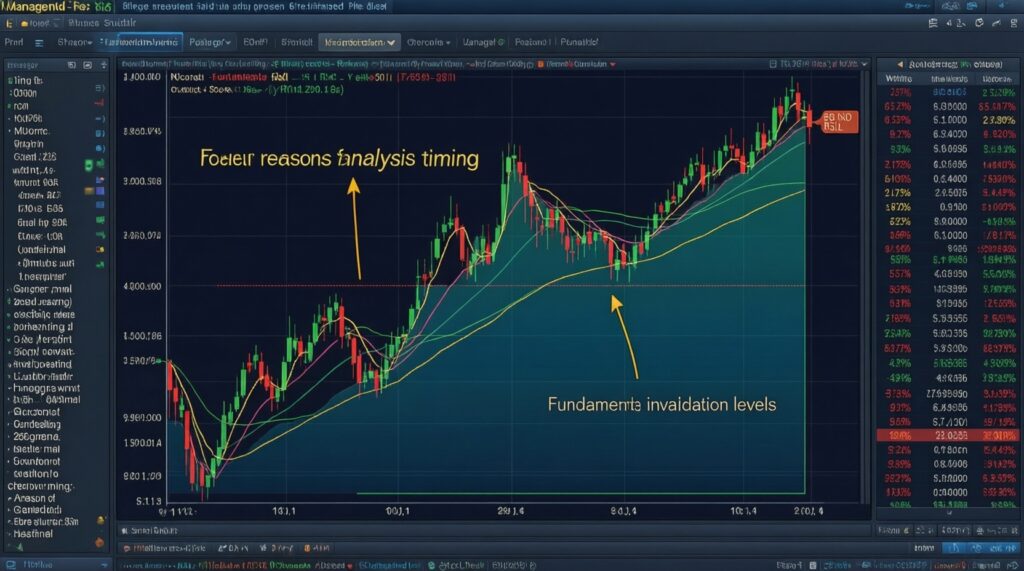1024x571 pixels.
Task: Click the small icon left of 'Sinnel Gnb,rt'
Action: tap(125, 530)
